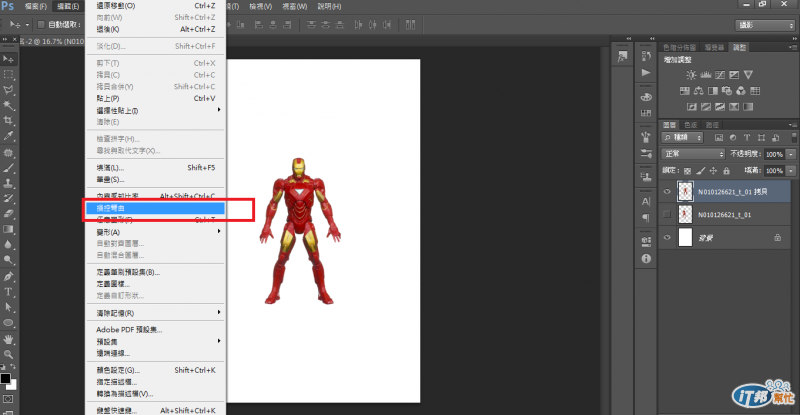
Task: Select the Move tool in the toolbox
Action: [8, 57]
